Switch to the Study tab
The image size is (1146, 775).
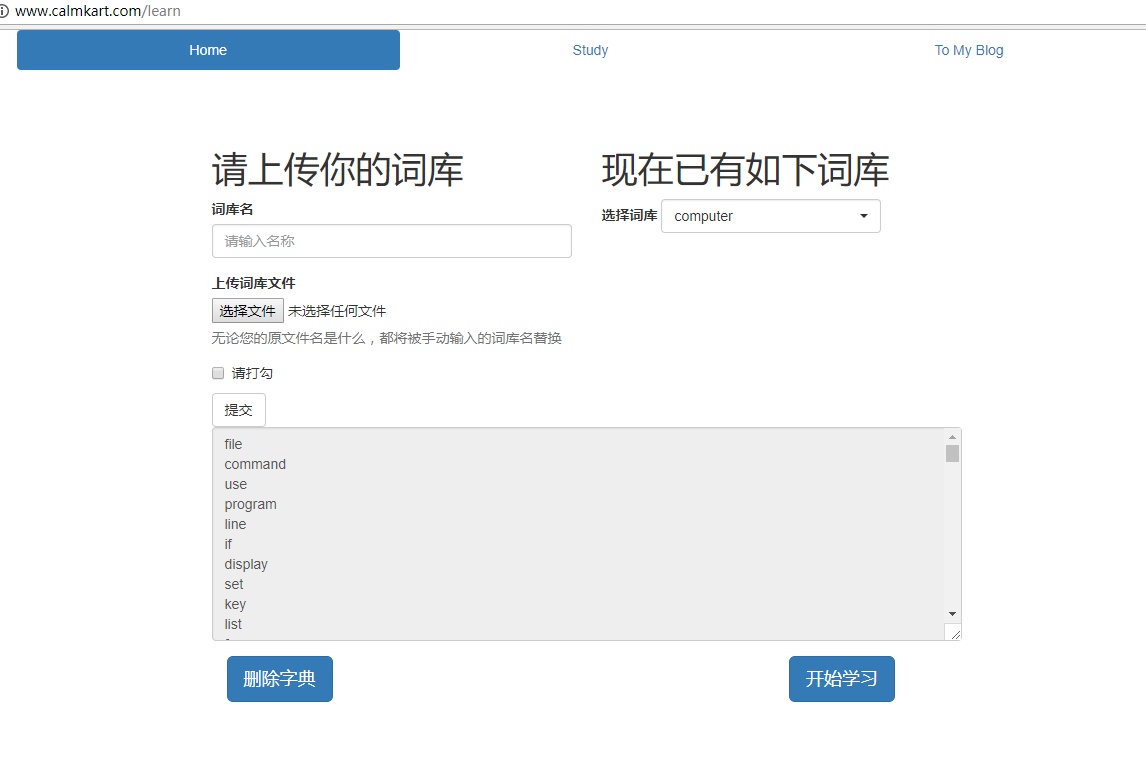(x=590, y=50)
